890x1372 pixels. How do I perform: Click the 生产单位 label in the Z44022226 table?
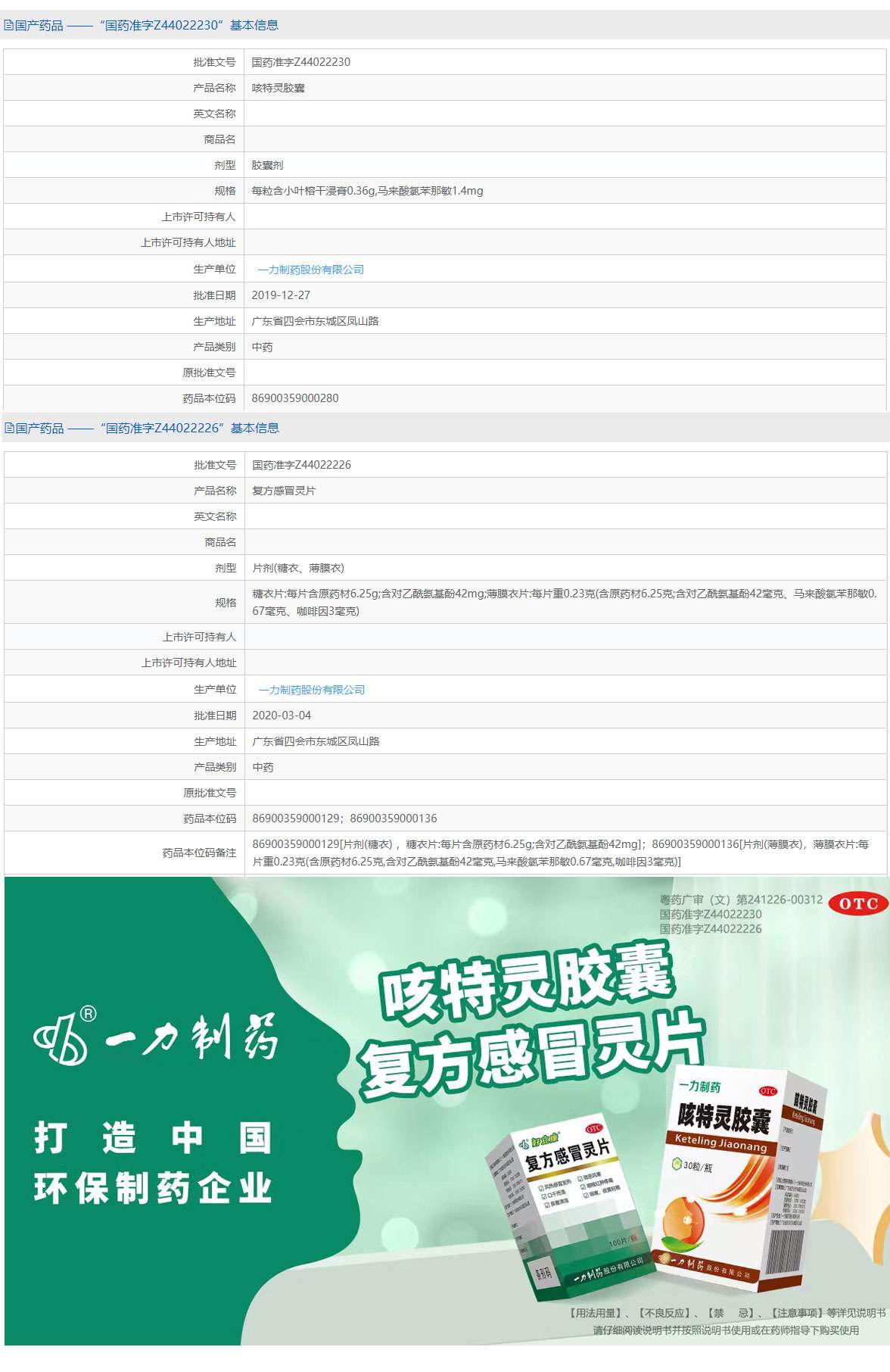pyautogui.click(x=215, y=689)
